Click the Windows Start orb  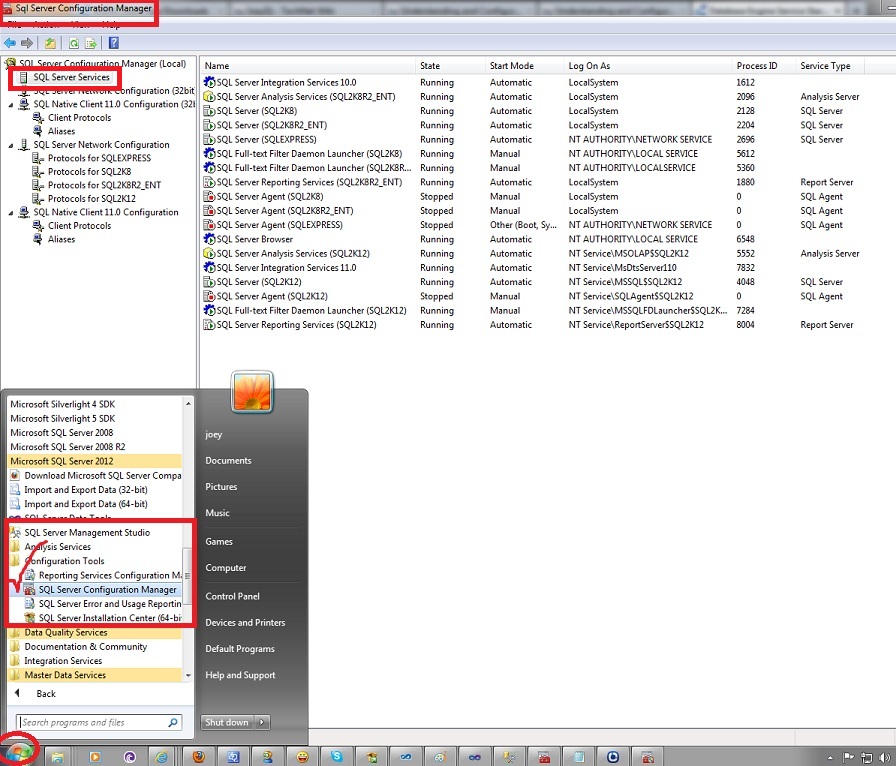(18, 752)
